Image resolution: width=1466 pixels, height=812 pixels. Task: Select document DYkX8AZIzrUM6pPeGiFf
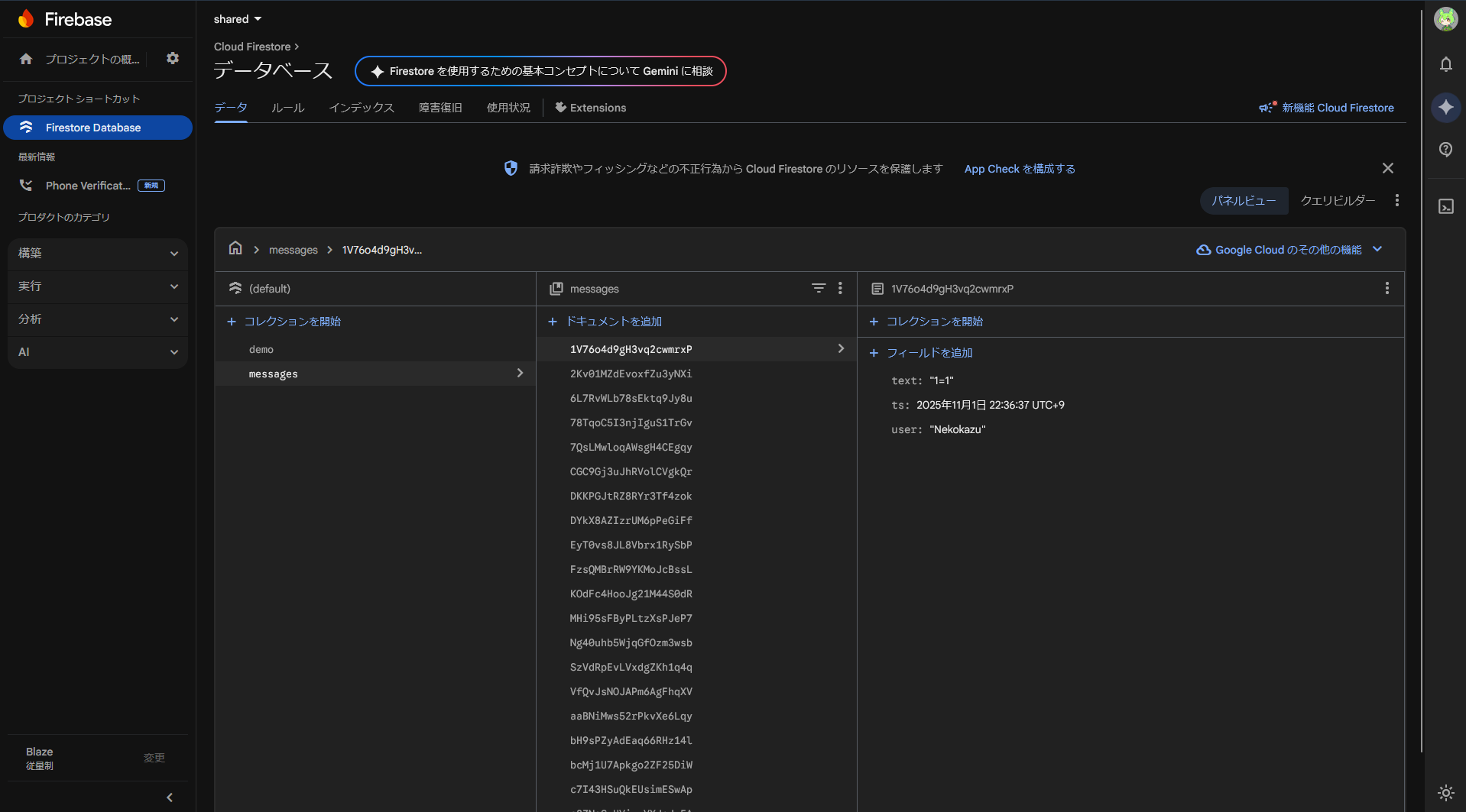696,520
